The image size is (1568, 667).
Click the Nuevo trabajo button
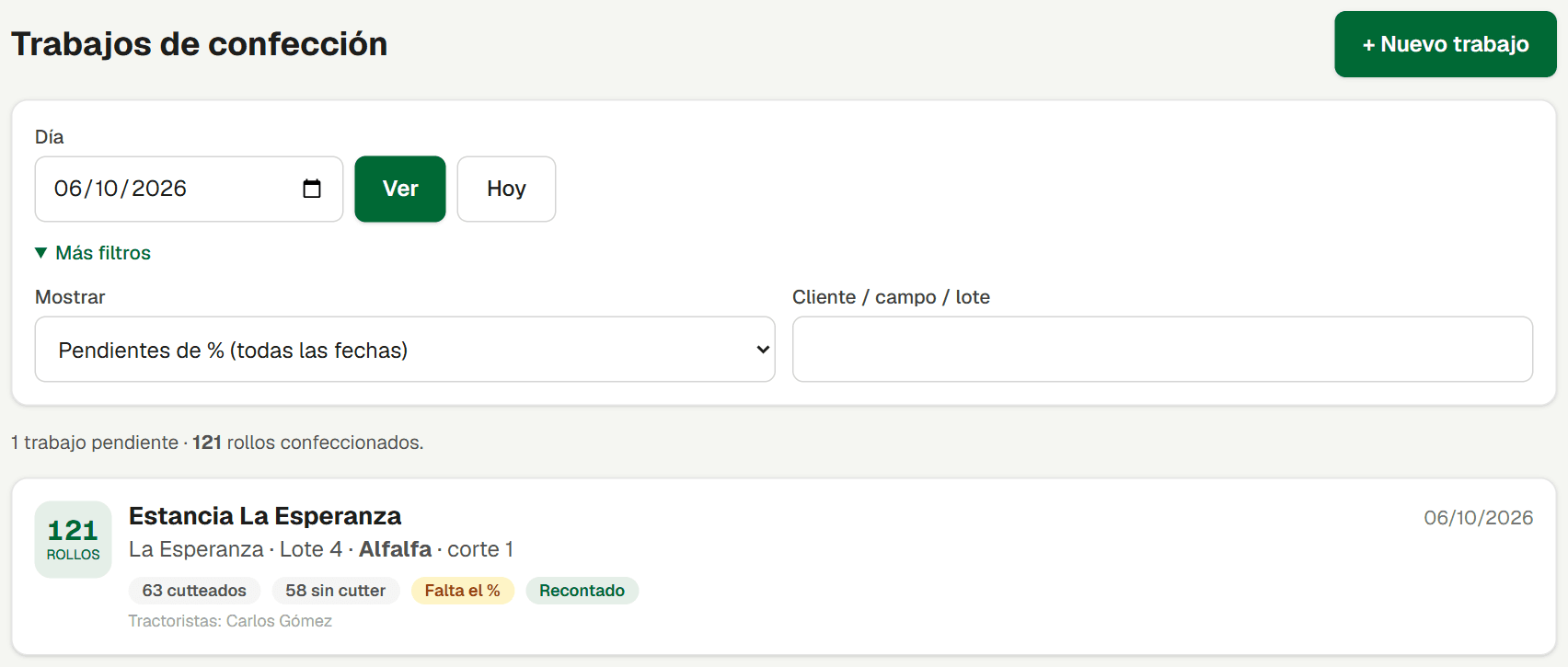[x=1445, y=44]
